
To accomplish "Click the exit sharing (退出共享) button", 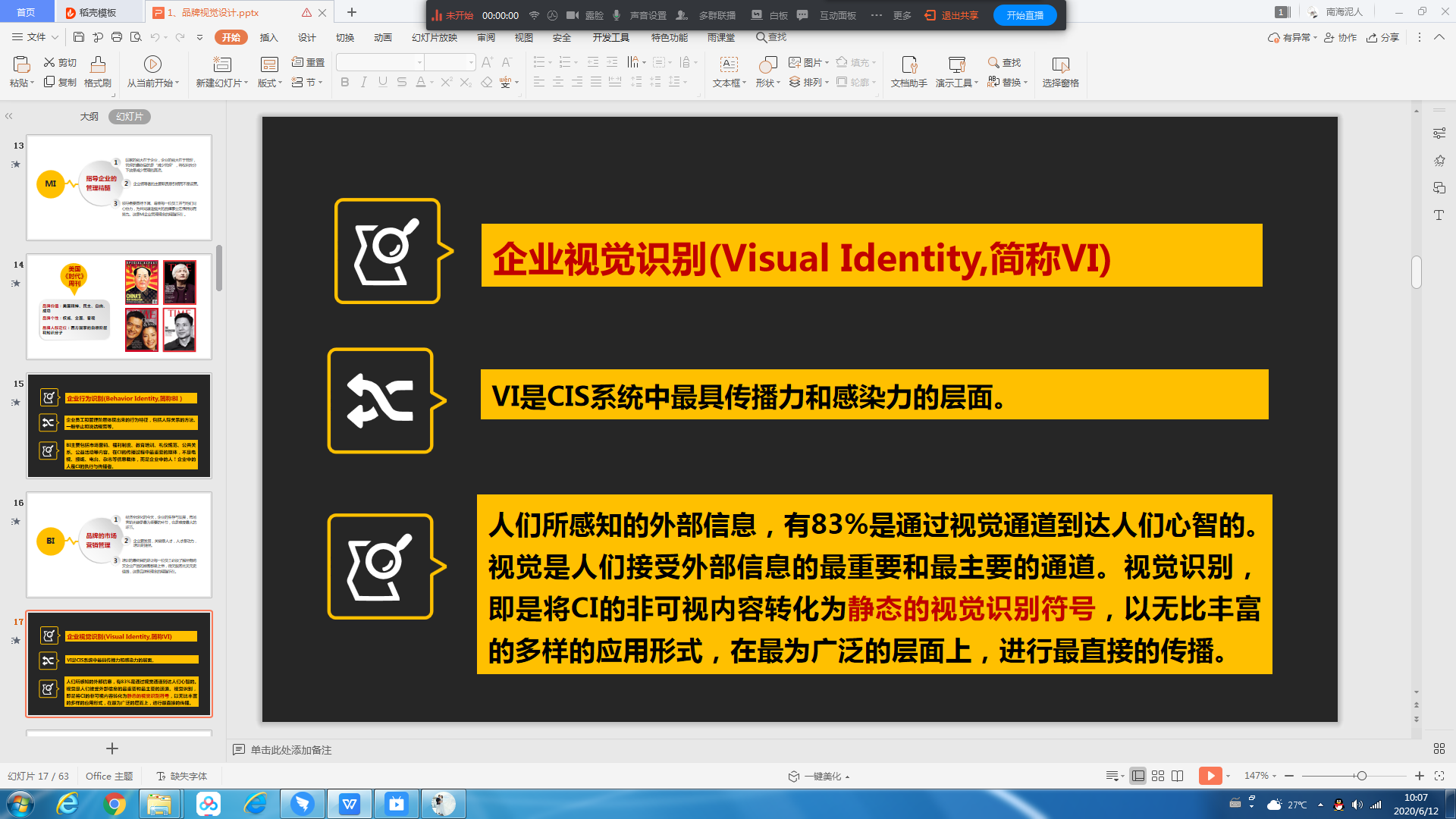I will point(952,15).
